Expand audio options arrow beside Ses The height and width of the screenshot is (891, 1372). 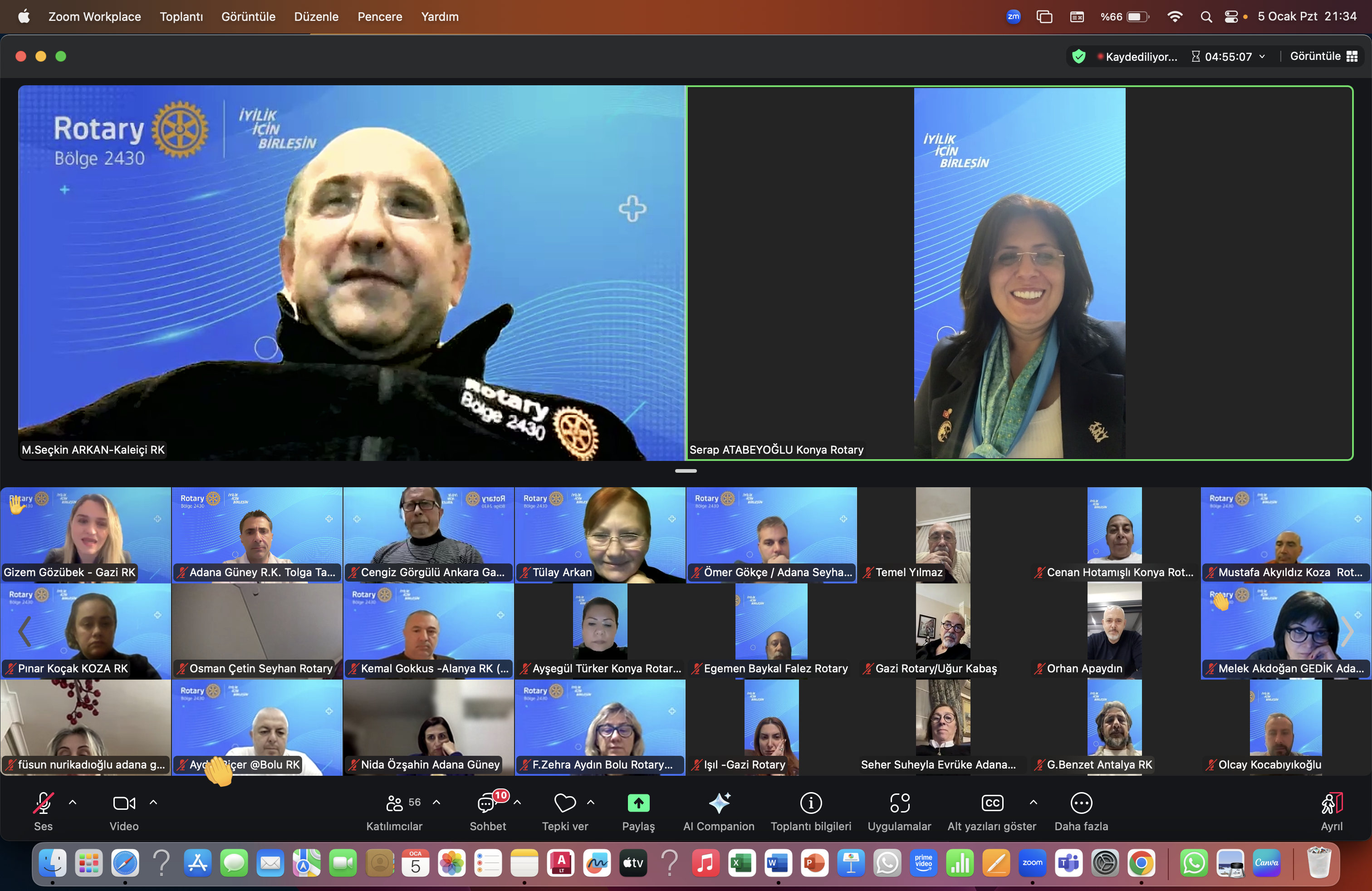pyautogui.click(x=73, y=802)
